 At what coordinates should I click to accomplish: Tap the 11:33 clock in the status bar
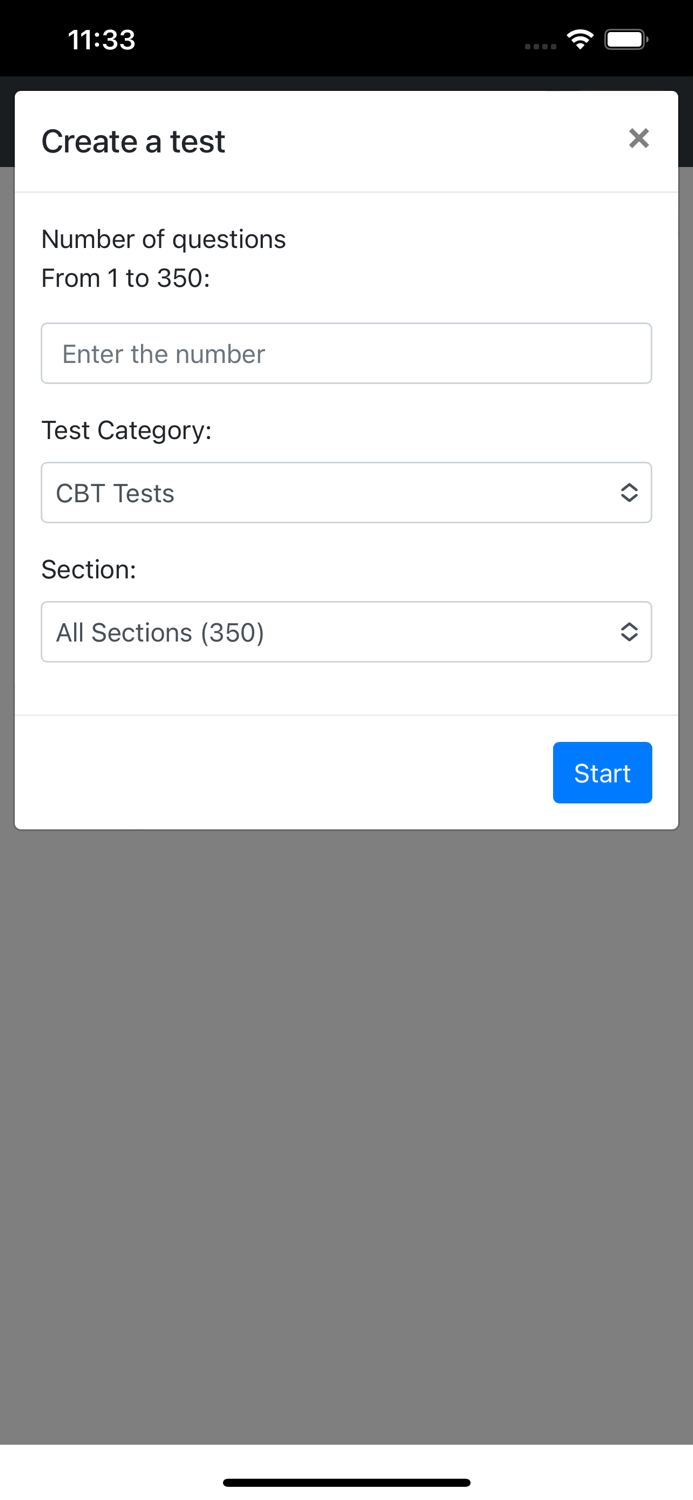click(101, 40)
